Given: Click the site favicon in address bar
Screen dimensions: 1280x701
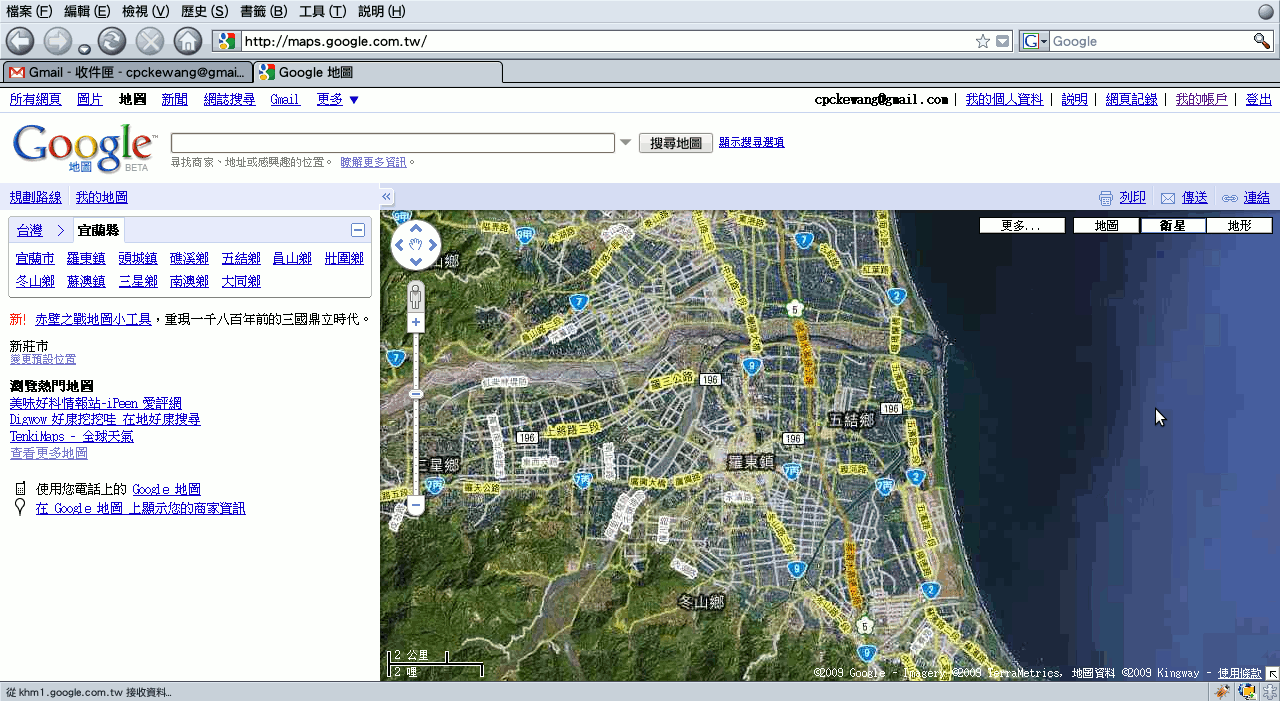Looking at the screenshot, I should tap(226, 41).
